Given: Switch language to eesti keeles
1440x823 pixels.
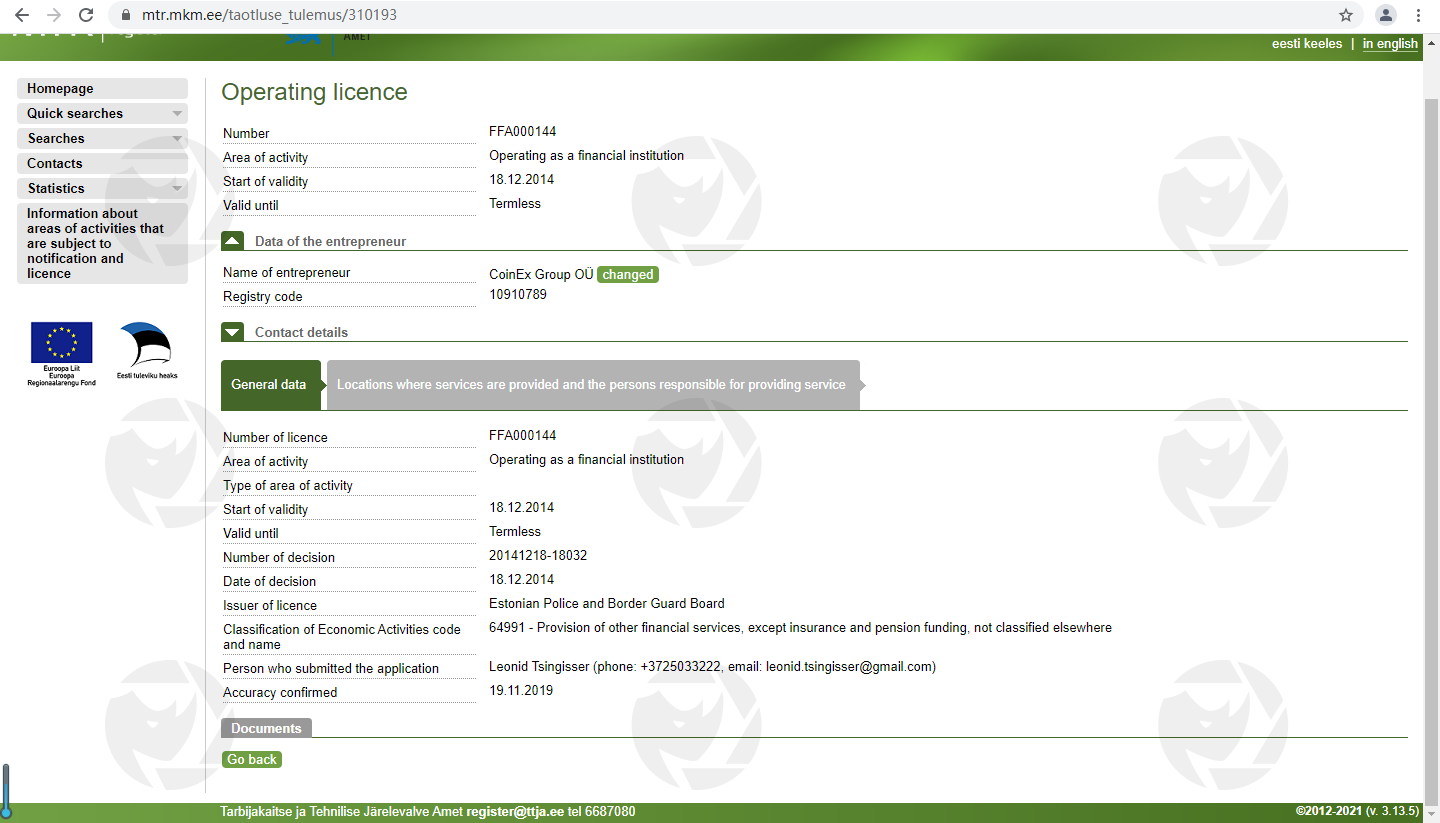Looking at the screenshot, I should [x=1306, y=44].
